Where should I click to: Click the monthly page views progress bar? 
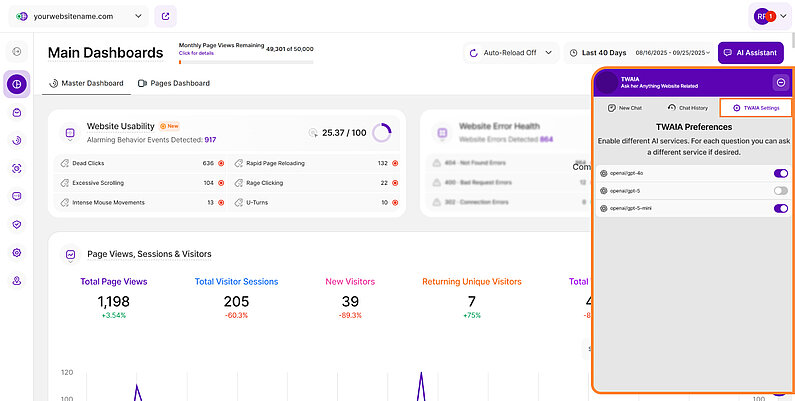[x=245, y=61]
